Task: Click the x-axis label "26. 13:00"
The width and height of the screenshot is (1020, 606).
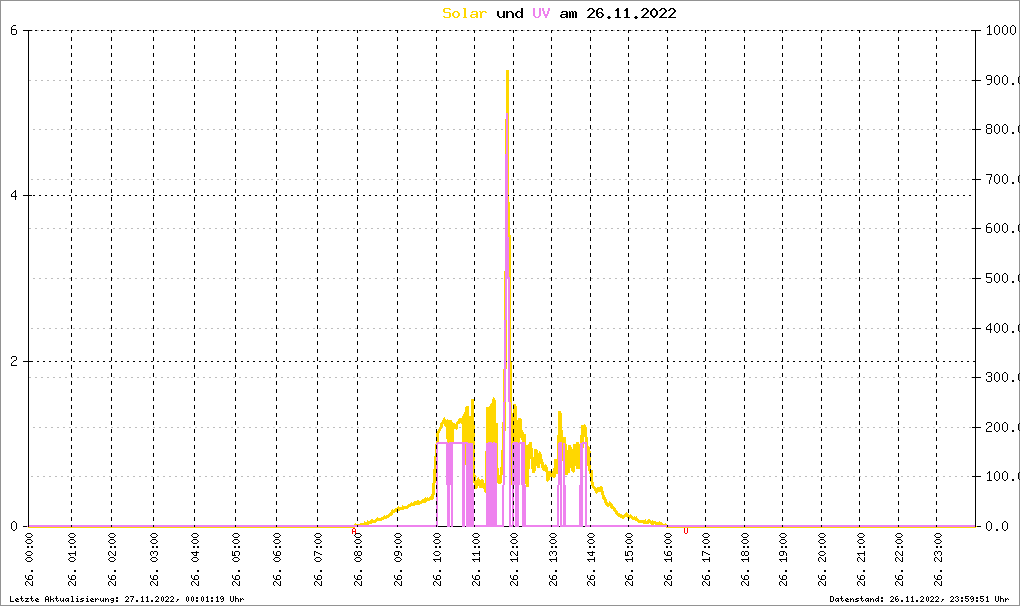Action: (x=553, y=560)
